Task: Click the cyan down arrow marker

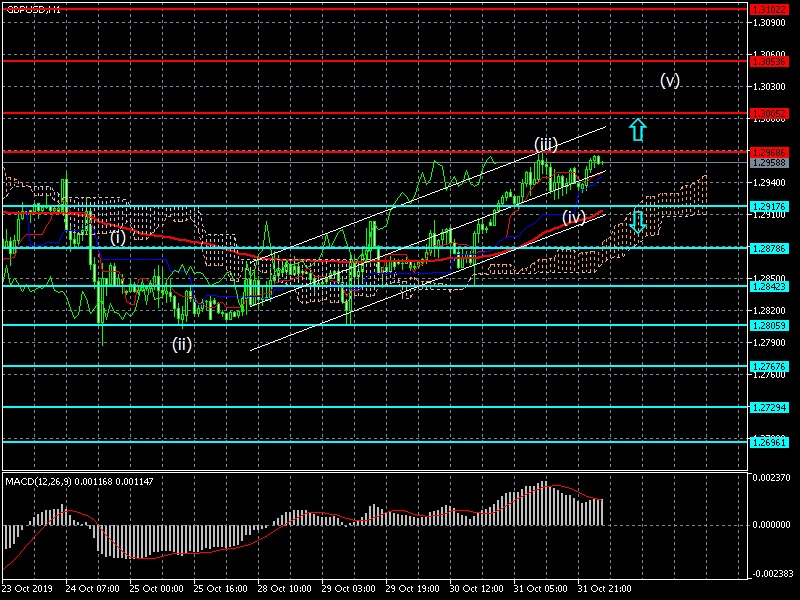Action: (x=637, y=223)
